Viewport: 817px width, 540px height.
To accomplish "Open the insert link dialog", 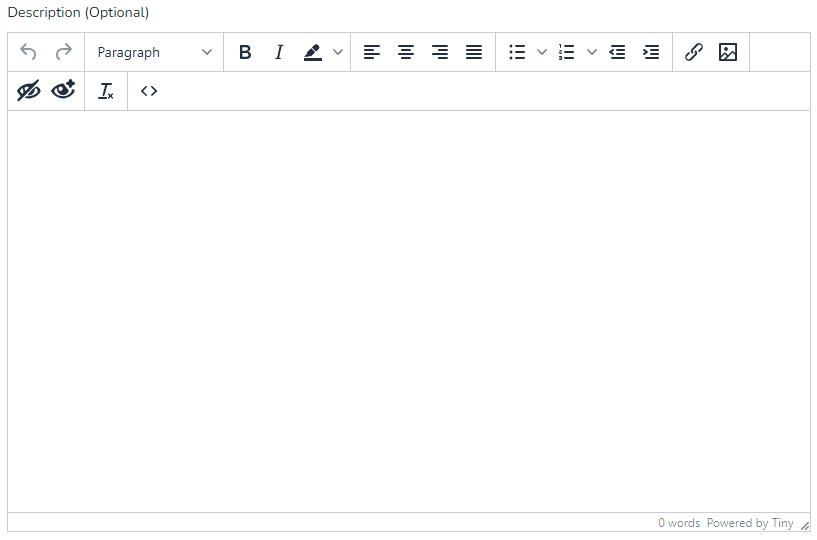I will 694,52.
